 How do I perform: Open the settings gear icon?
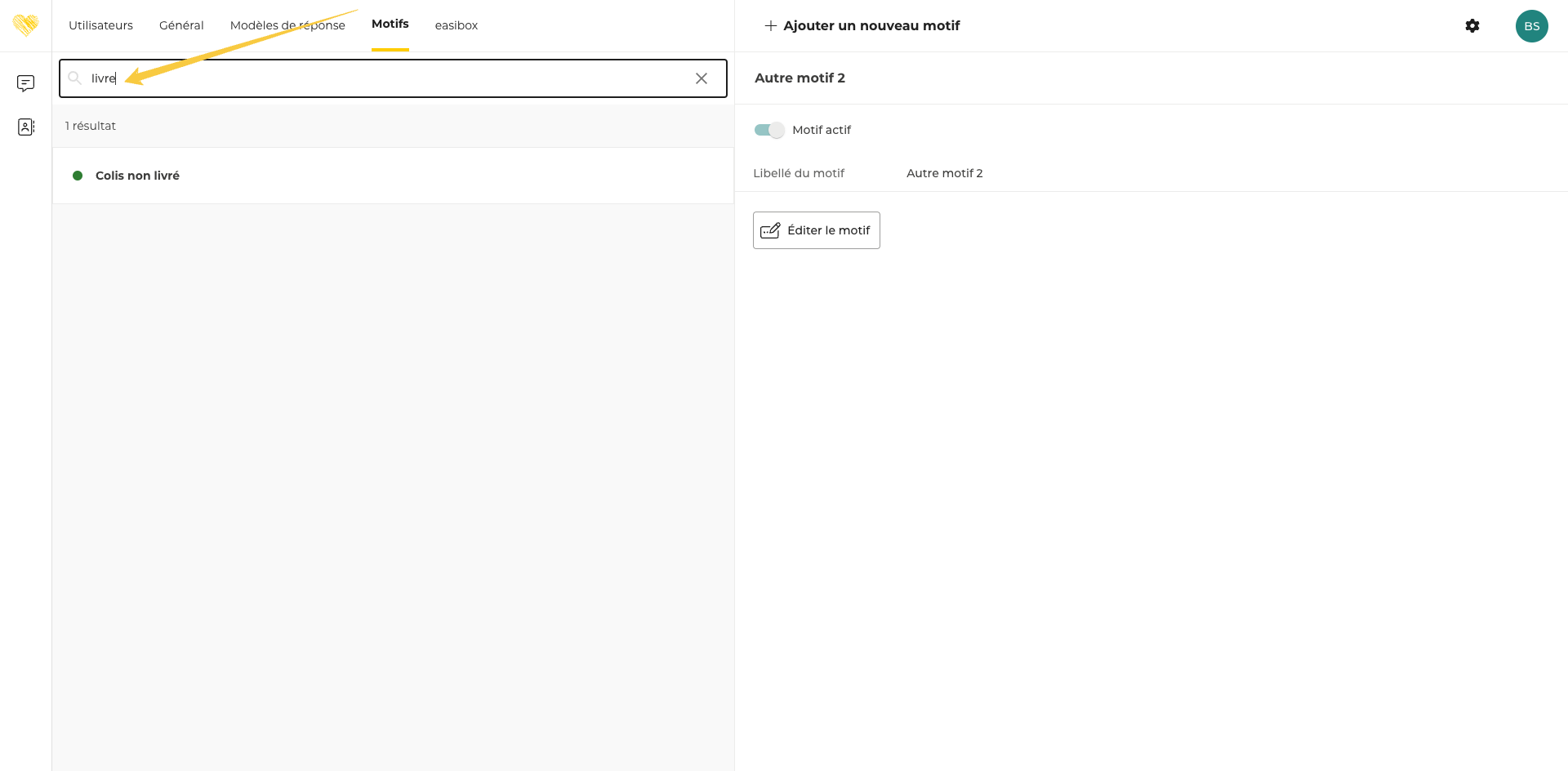[x=1472, y=26]
